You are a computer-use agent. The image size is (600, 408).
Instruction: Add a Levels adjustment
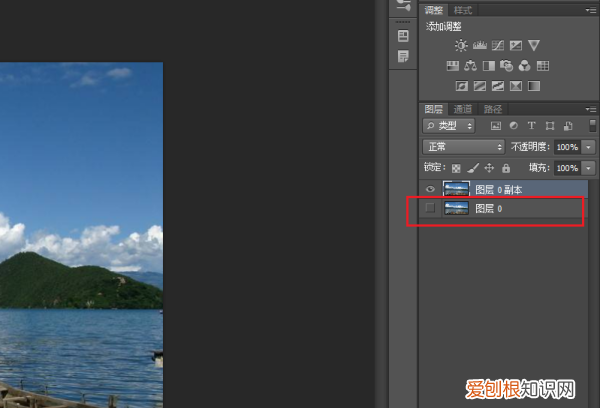479,45
